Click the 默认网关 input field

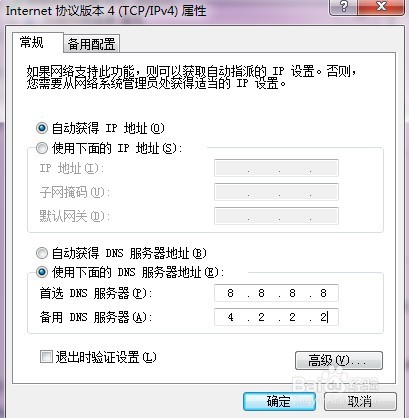click(x=276, y=216)
